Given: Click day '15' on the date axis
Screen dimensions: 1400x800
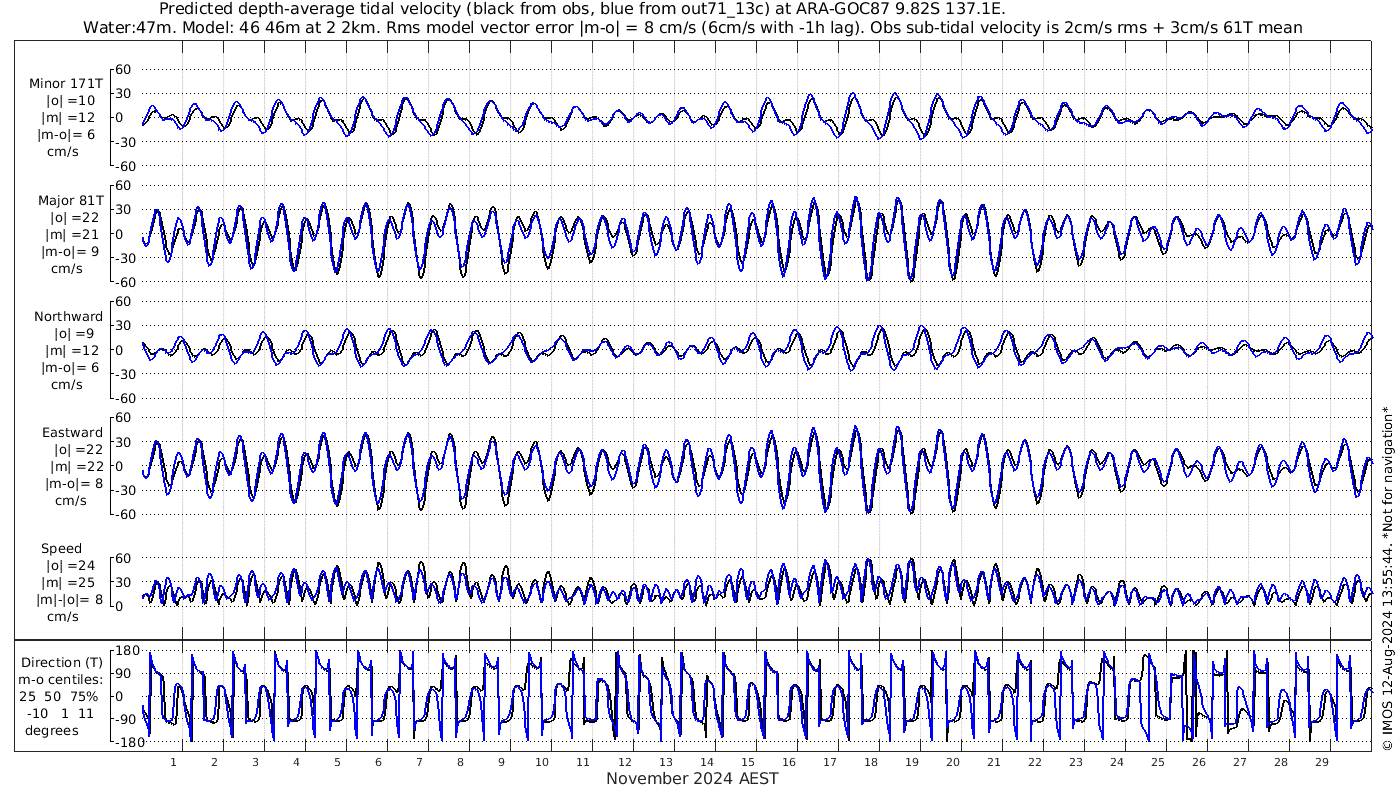Looking at the screenshot, I should tap(747, 761).
